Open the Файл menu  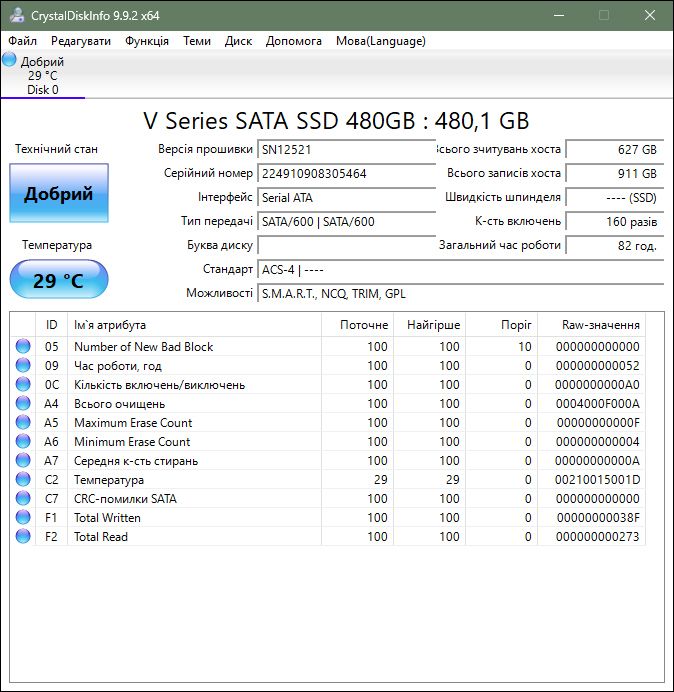pyautogui.click(x=23, y=41)
